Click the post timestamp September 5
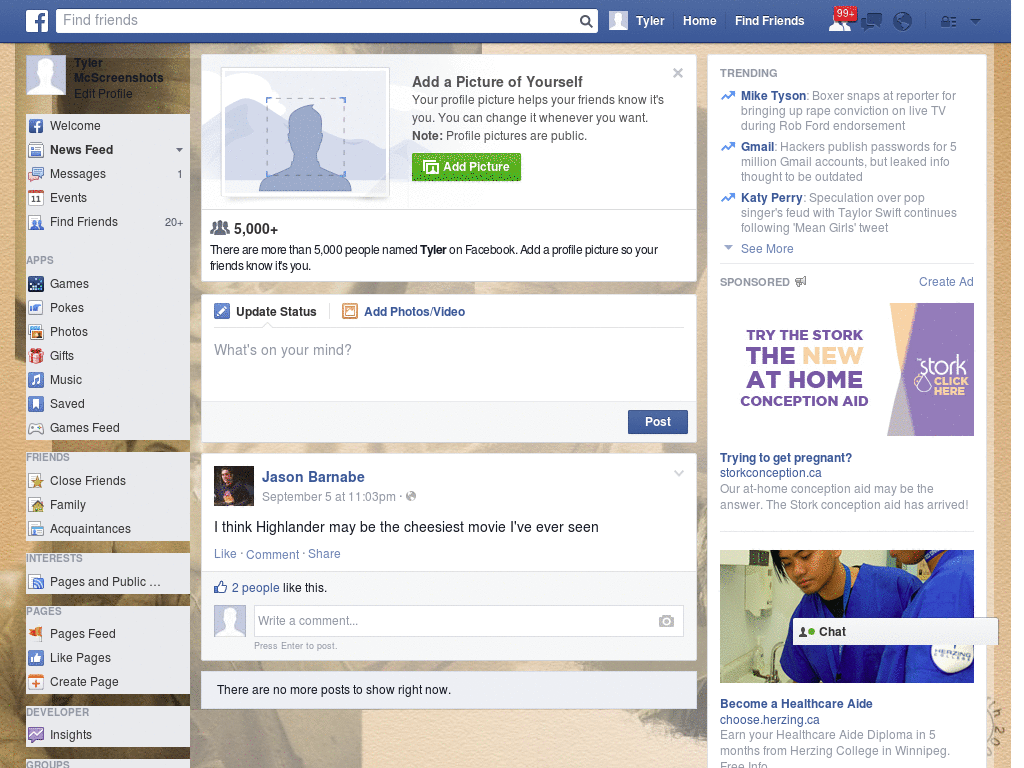The image size is (1024, 768). tap(328, 497)
